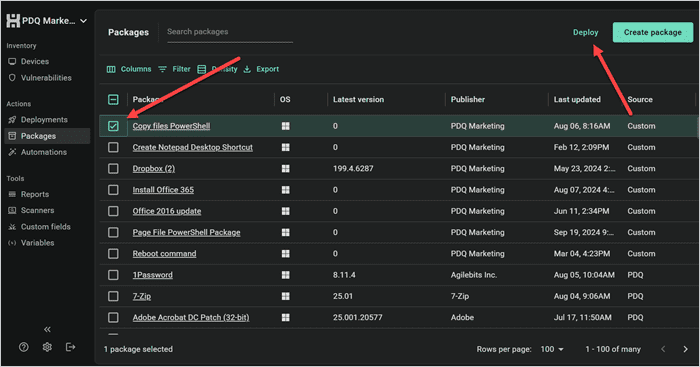Click version 199.4.6287 cell

point(353,168)
